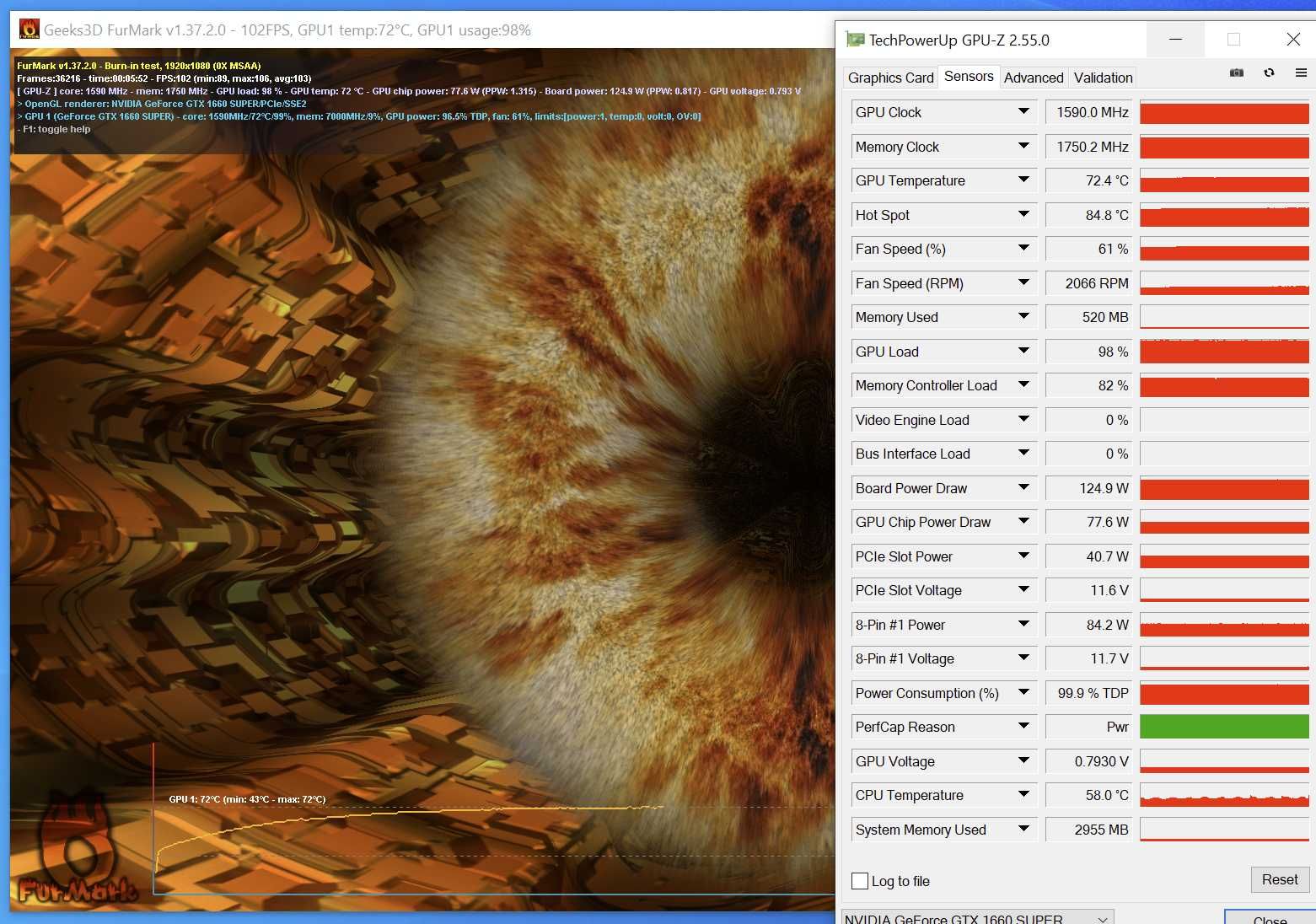The height and width of the screenshot is (924, 1316).
Task: Click the 124.9 W Board Power value
Action: point(1089,488)
